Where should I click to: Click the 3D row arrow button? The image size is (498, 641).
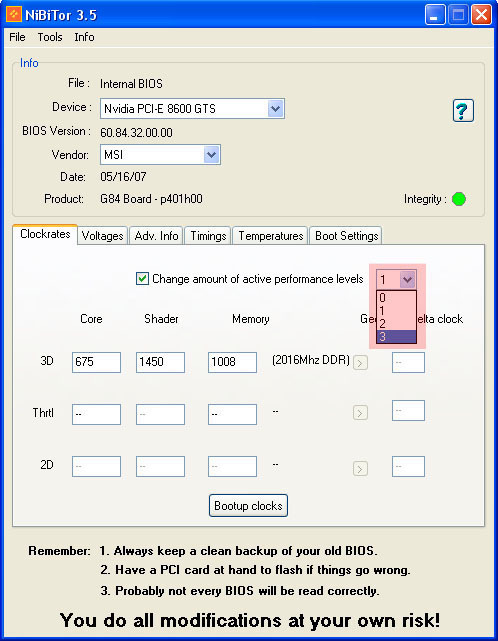[x=360, y=363]
